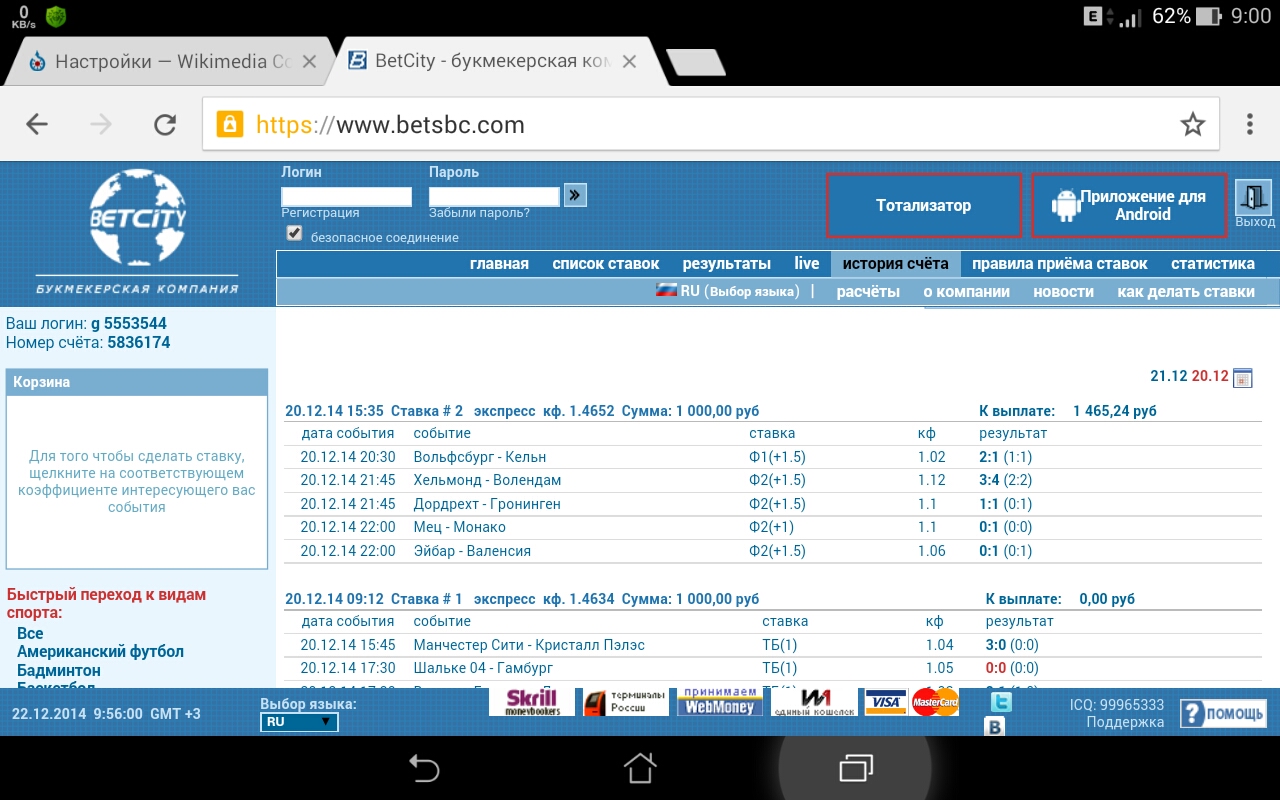1280x800 pixels.
Task: Open Chrome three-dot menu
Action: click(x=1250, y=124)
